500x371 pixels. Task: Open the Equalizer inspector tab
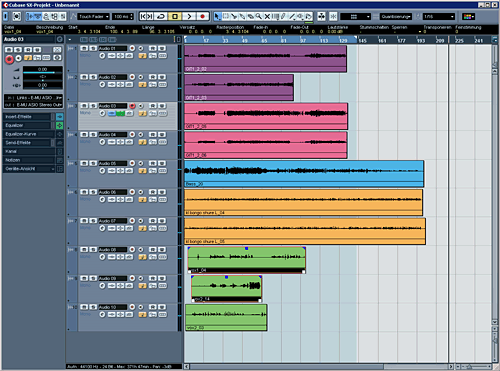[27, 125]
